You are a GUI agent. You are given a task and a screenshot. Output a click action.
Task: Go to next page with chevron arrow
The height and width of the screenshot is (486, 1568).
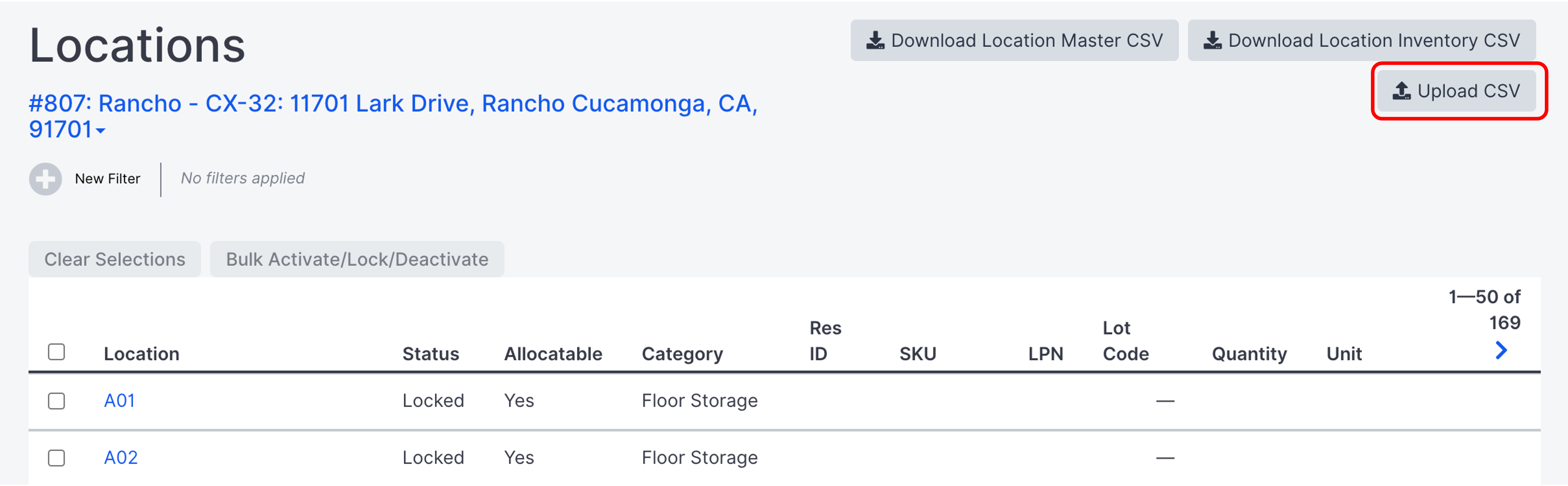(x=1501, y=350)
